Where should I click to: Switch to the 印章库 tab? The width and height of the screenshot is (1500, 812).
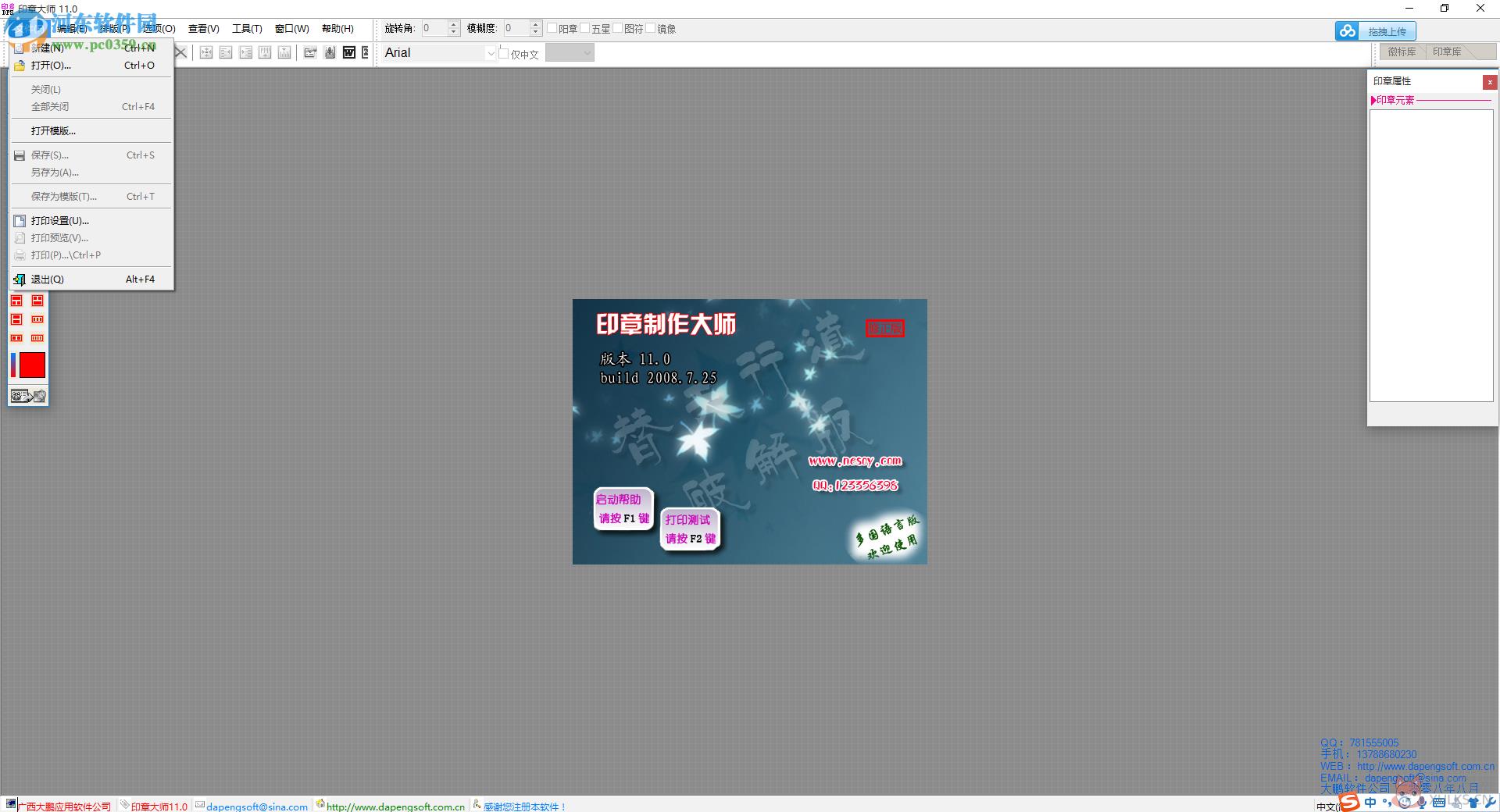tap(1447, 52)
